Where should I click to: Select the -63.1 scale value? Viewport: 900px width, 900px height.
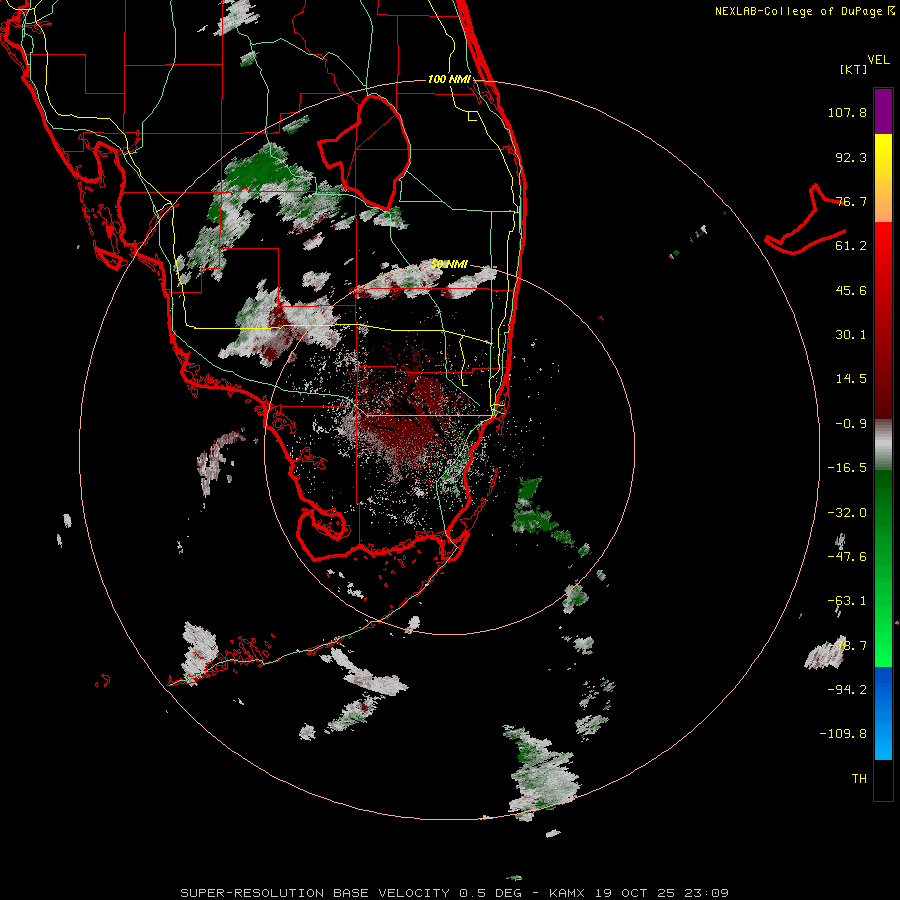[847, 601]
